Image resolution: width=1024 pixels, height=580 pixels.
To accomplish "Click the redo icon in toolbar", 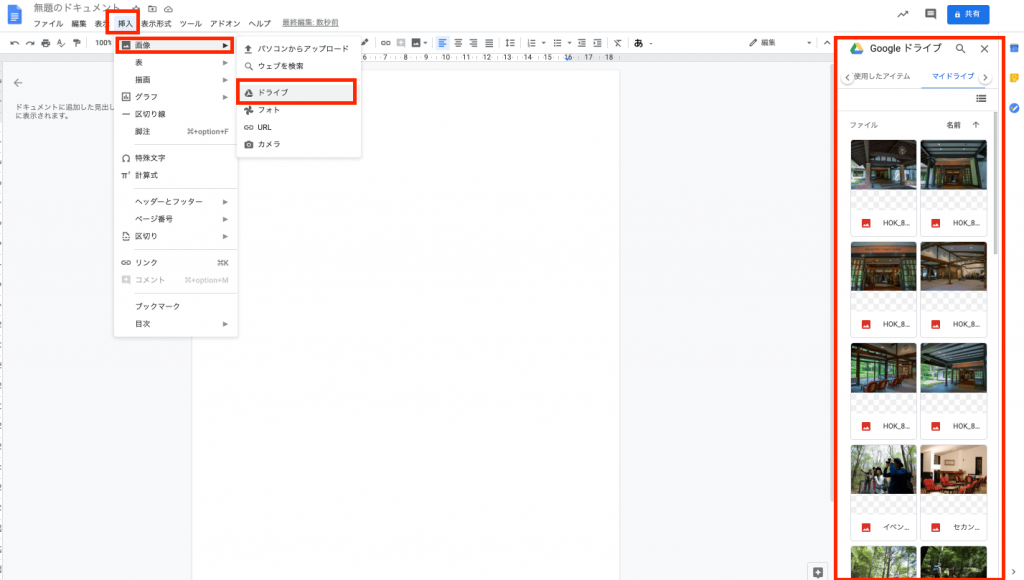I will [30, 43].
